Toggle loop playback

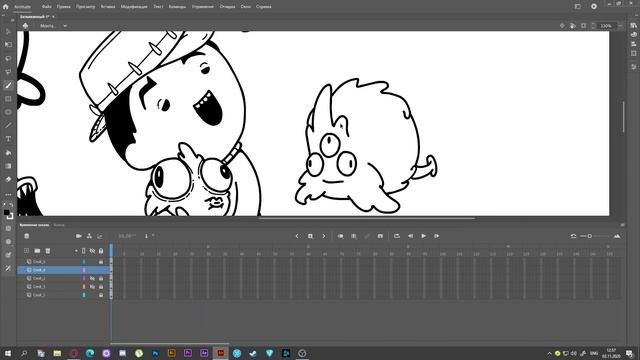pos(397,236)
